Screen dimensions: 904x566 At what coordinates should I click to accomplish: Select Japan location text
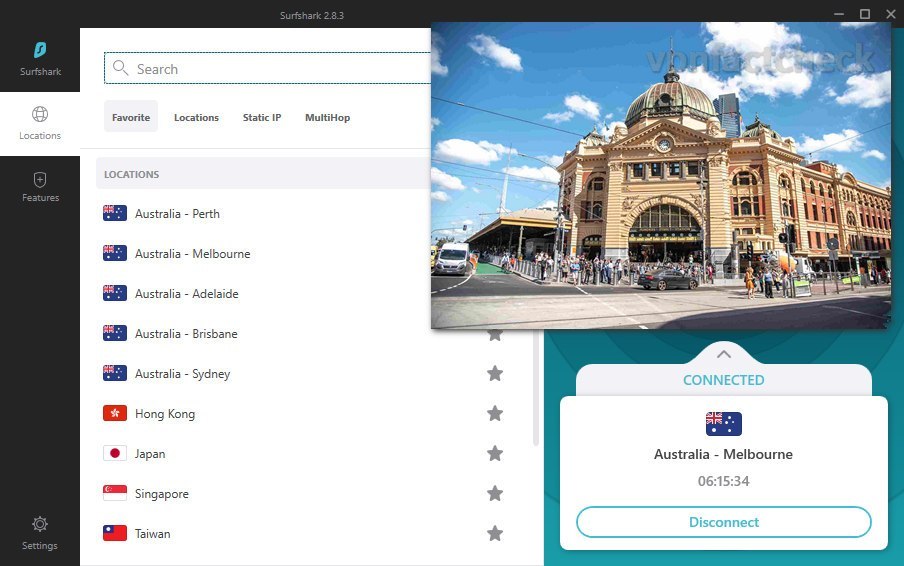[x=150, y=454]
